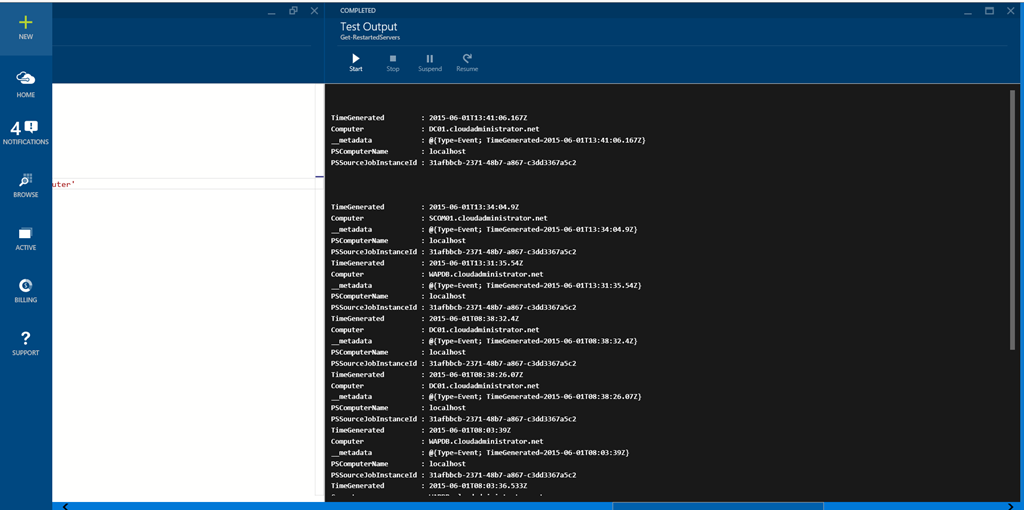Close the left editor blade
The height and width of the screenshot is (510, 1024).
tap(314, 11)
